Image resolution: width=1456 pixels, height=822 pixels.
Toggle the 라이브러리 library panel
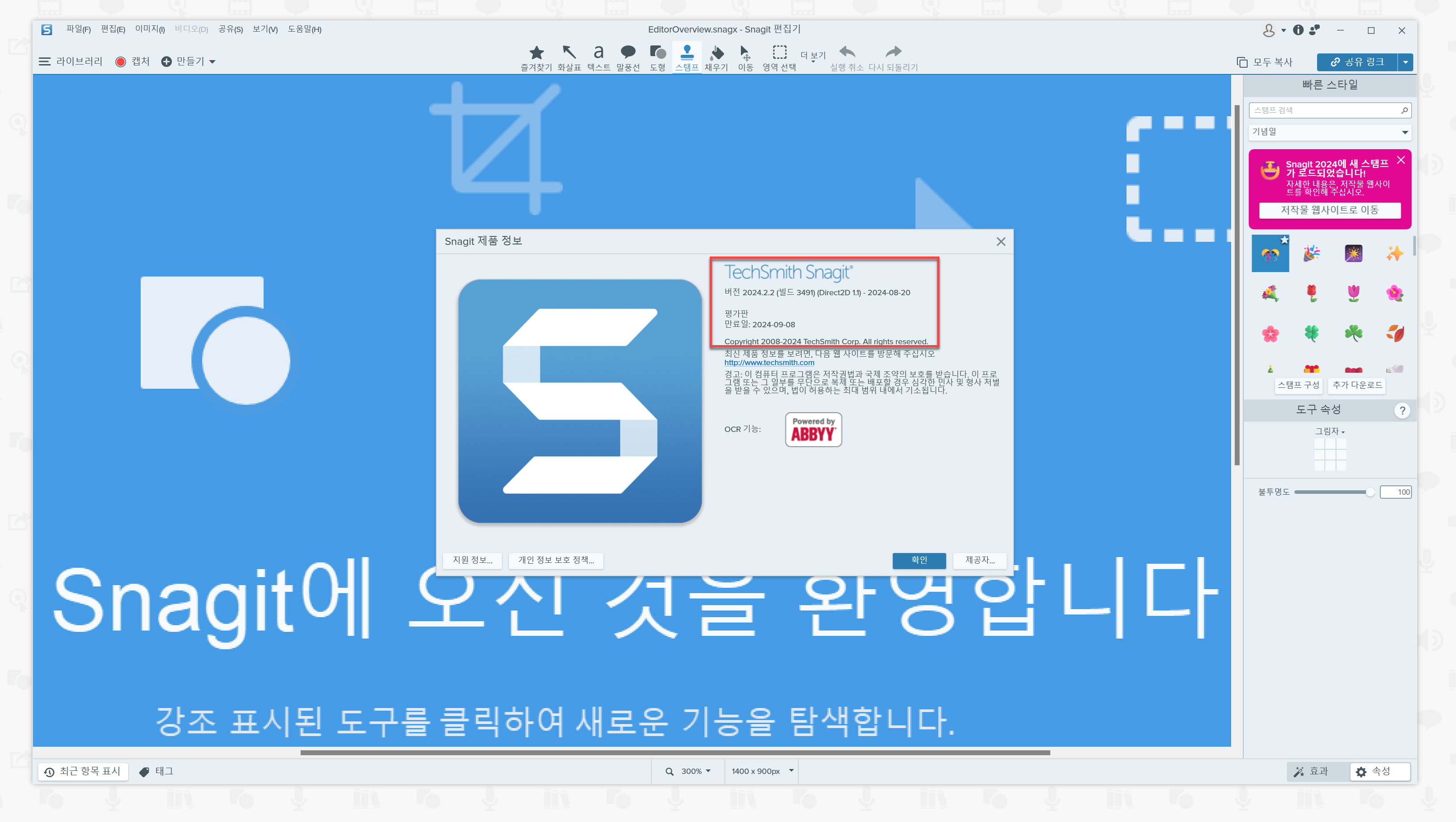point(70,61)
